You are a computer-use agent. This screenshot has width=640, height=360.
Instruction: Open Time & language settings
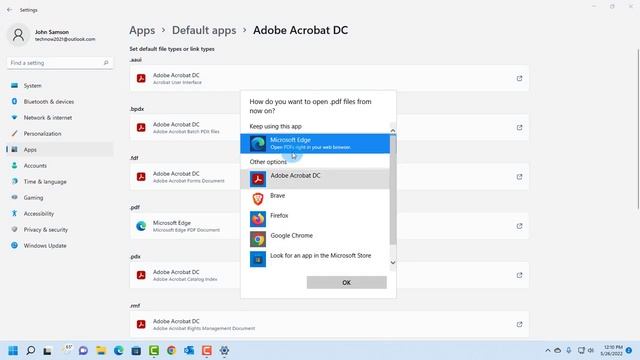(60, 182)
